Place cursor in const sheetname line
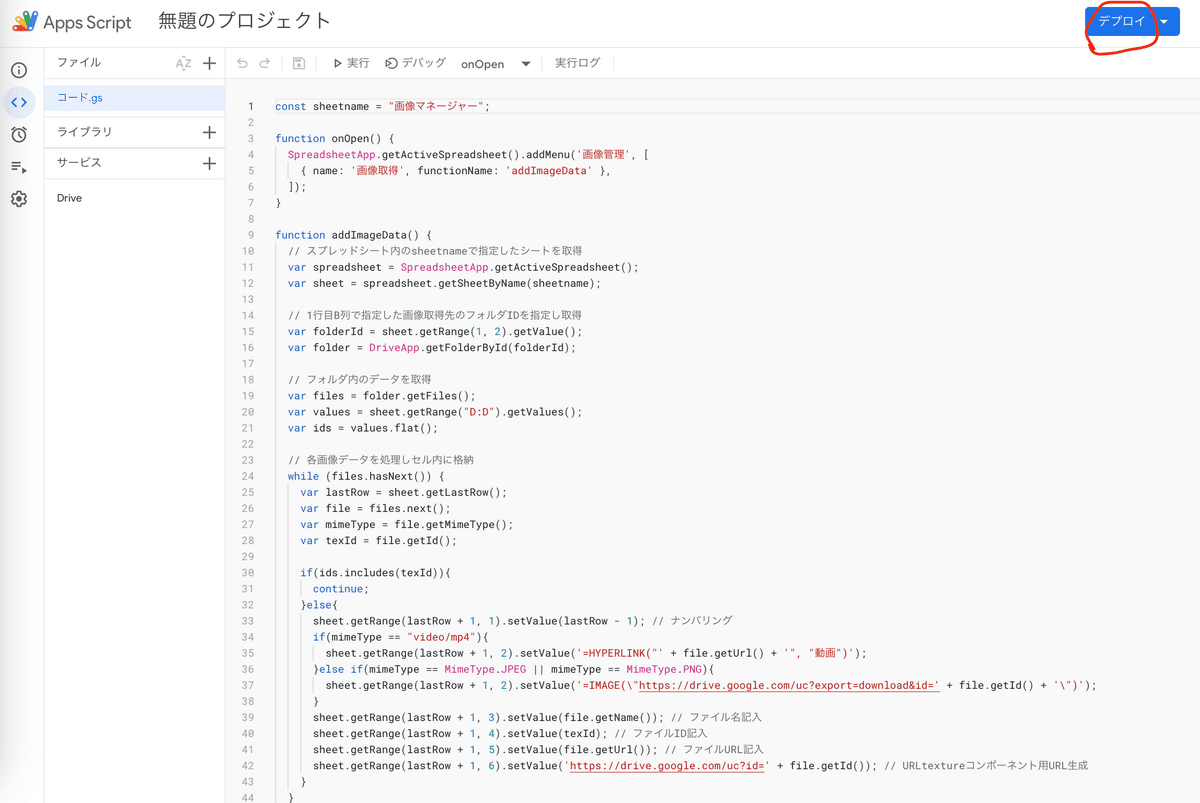This screenshot has height=803, width=1200. click(383, 106)
